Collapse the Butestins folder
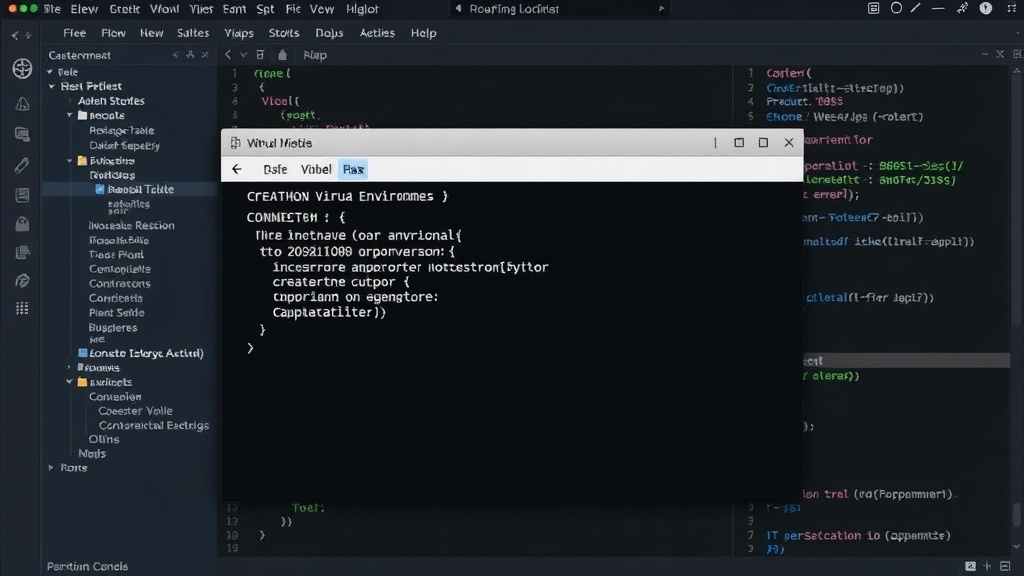This screenshot has width=1024, height=576. (70, 161)
